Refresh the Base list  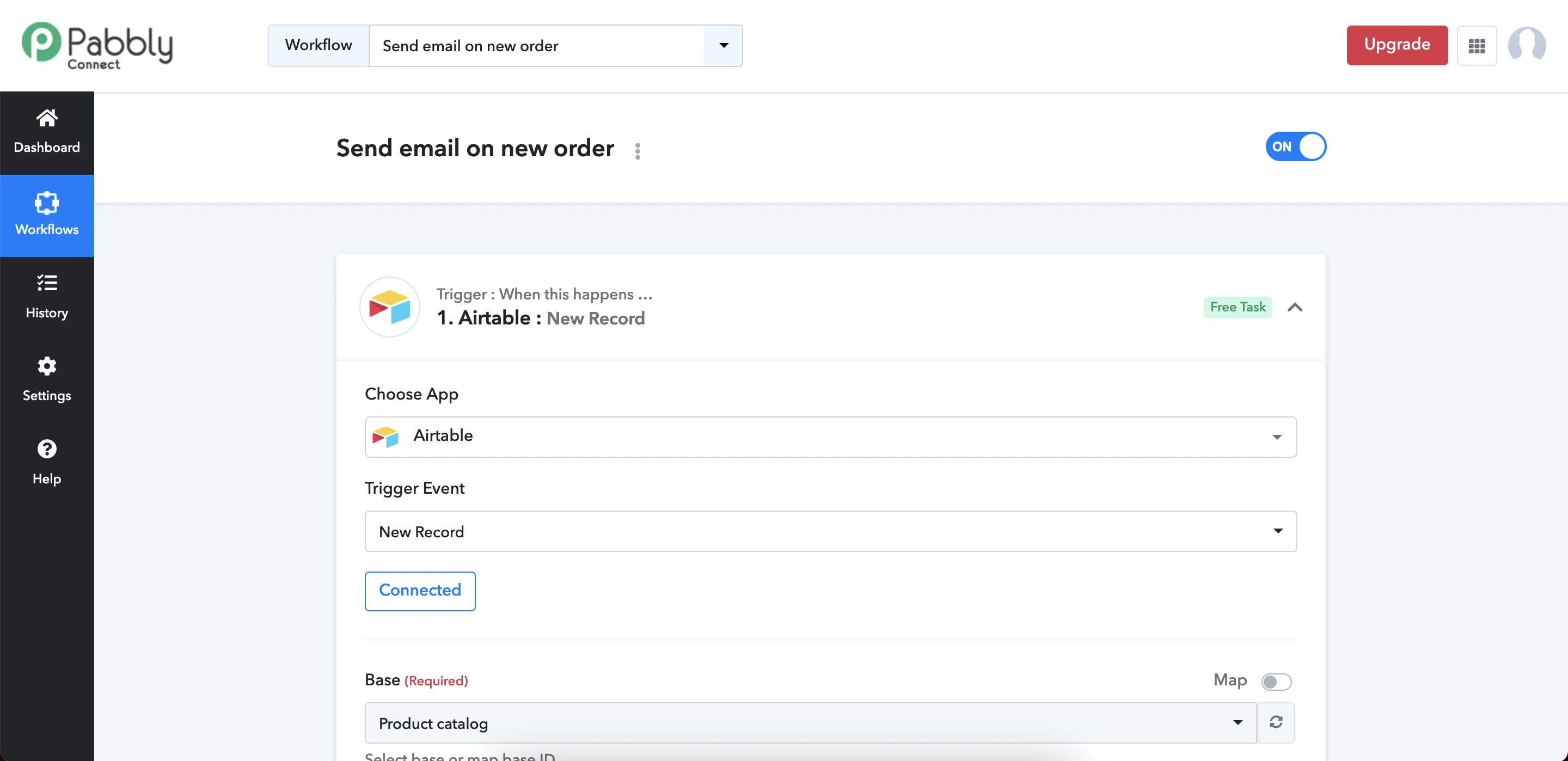pos(1276,723)
